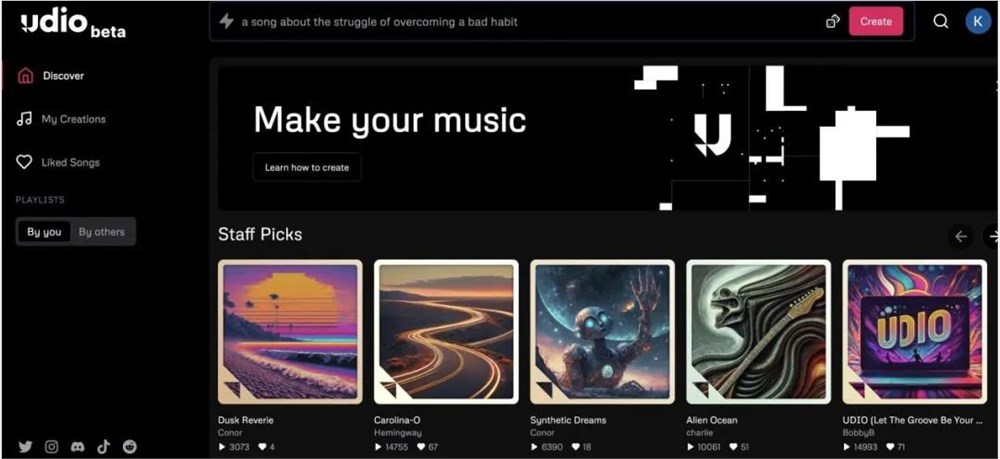Open the Instagram icon link
The image size is (1000, 459).
[52, 447]
